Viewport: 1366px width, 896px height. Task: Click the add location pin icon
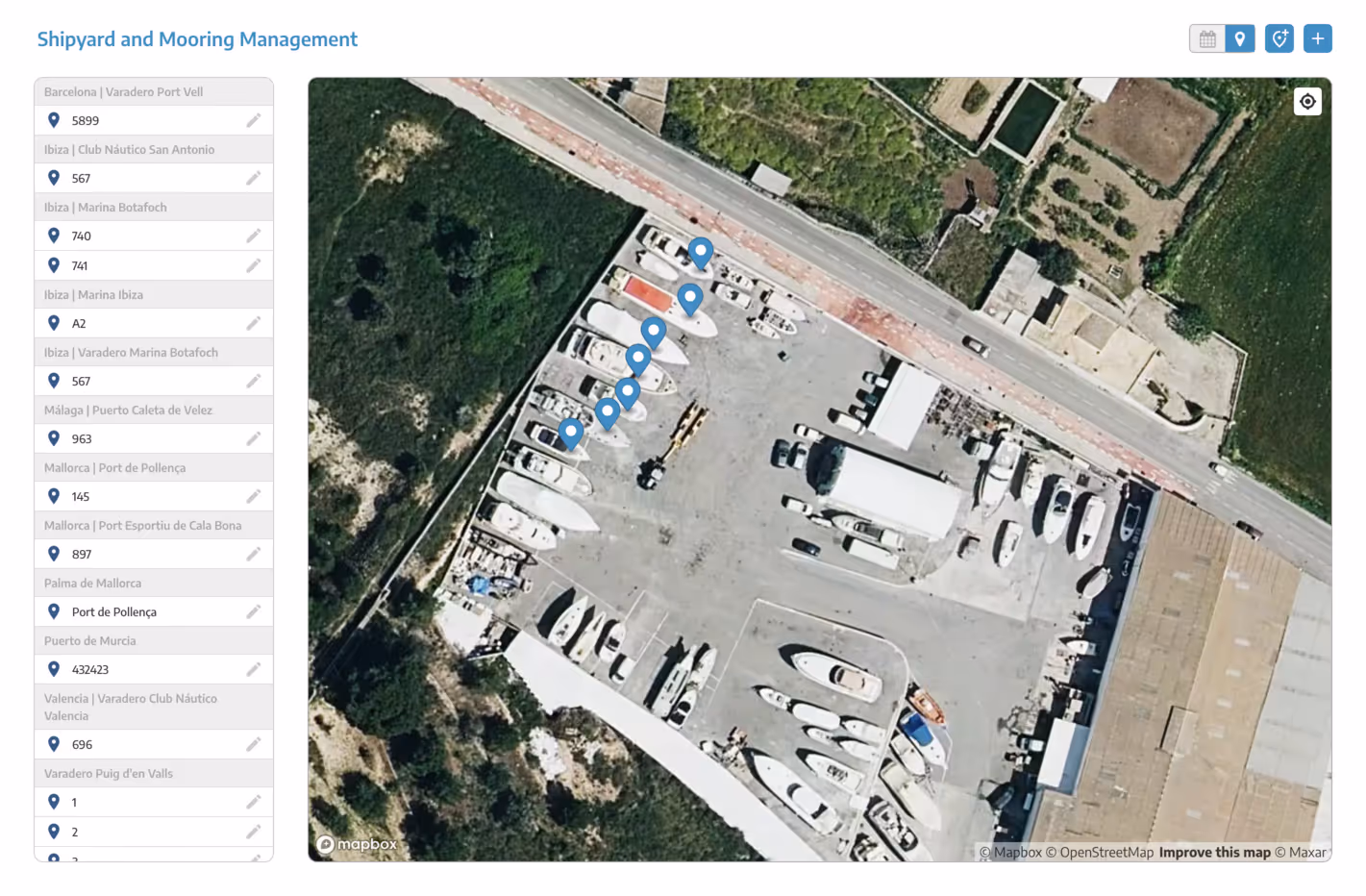(x=1279, y=39)
